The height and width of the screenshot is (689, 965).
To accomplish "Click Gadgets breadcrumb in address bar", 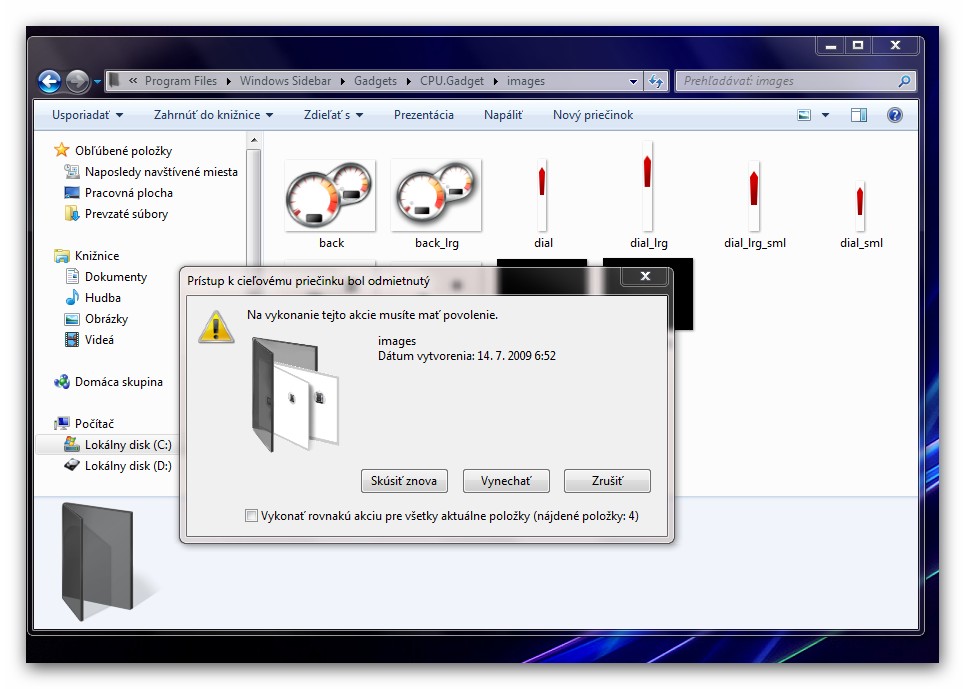I will [x=375, y=81].
